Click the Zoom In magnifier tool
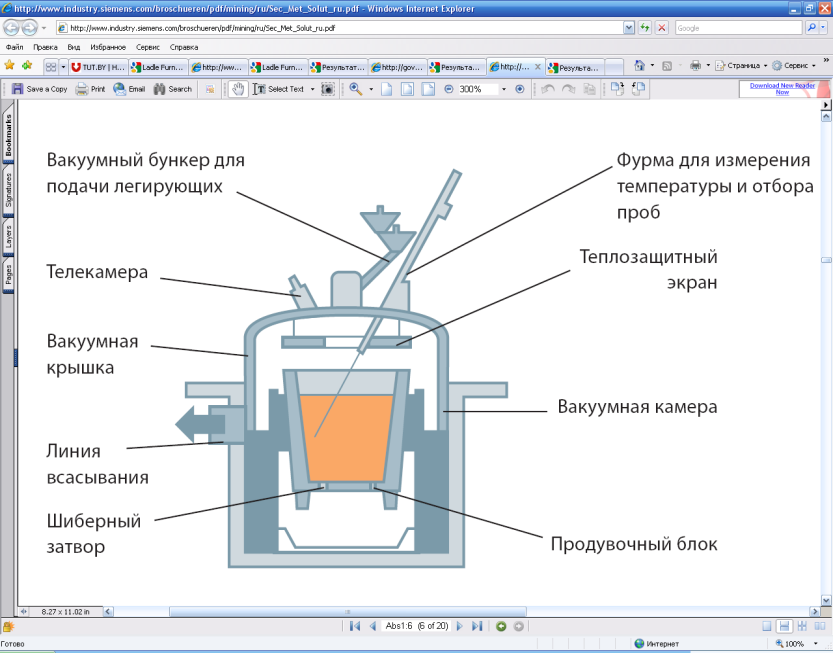This screenshot has height=653, width=833. [355, 89]
